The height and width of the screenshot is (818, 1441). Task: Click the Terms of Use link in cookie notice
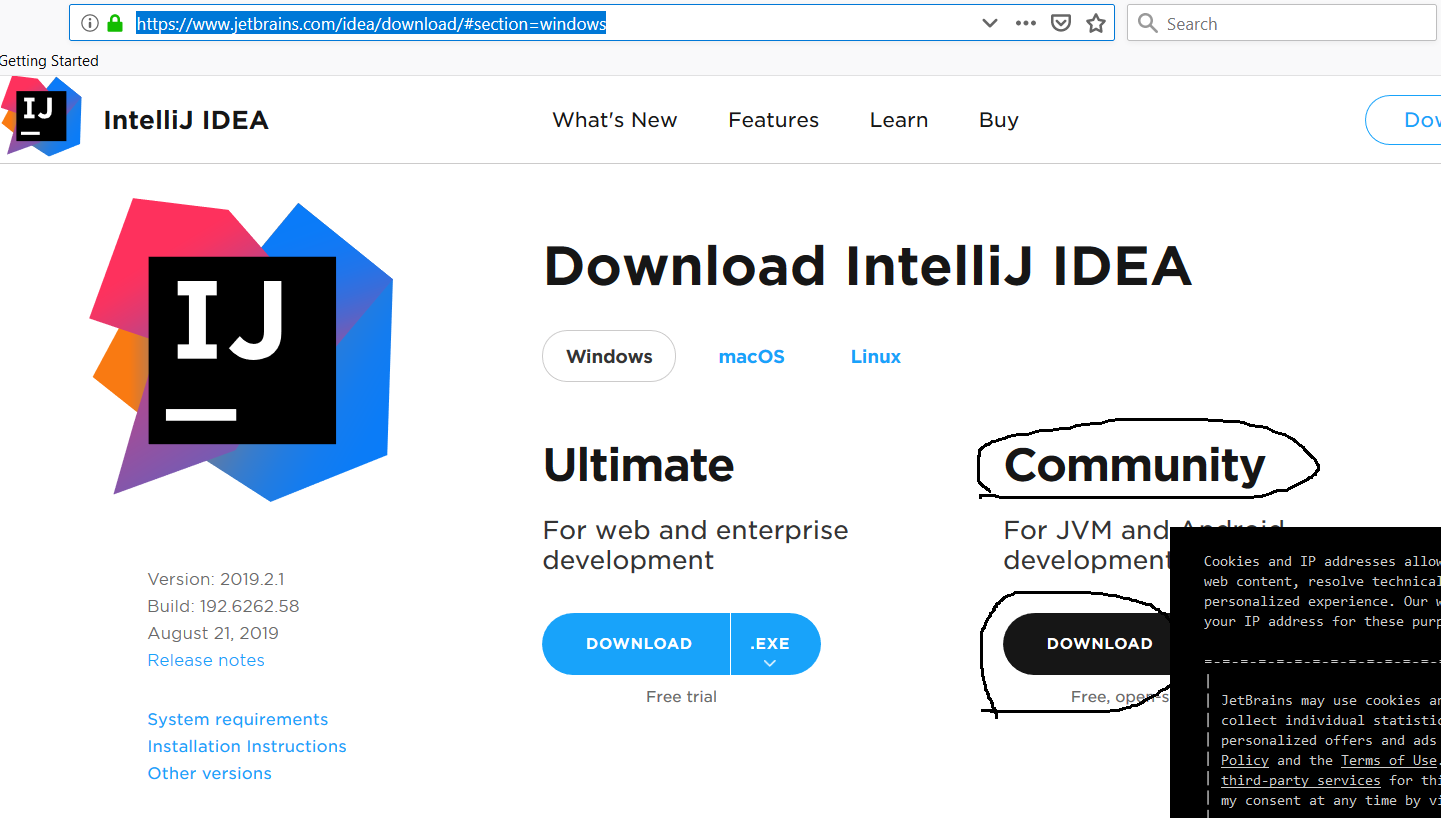click(x=1390, y=760)
